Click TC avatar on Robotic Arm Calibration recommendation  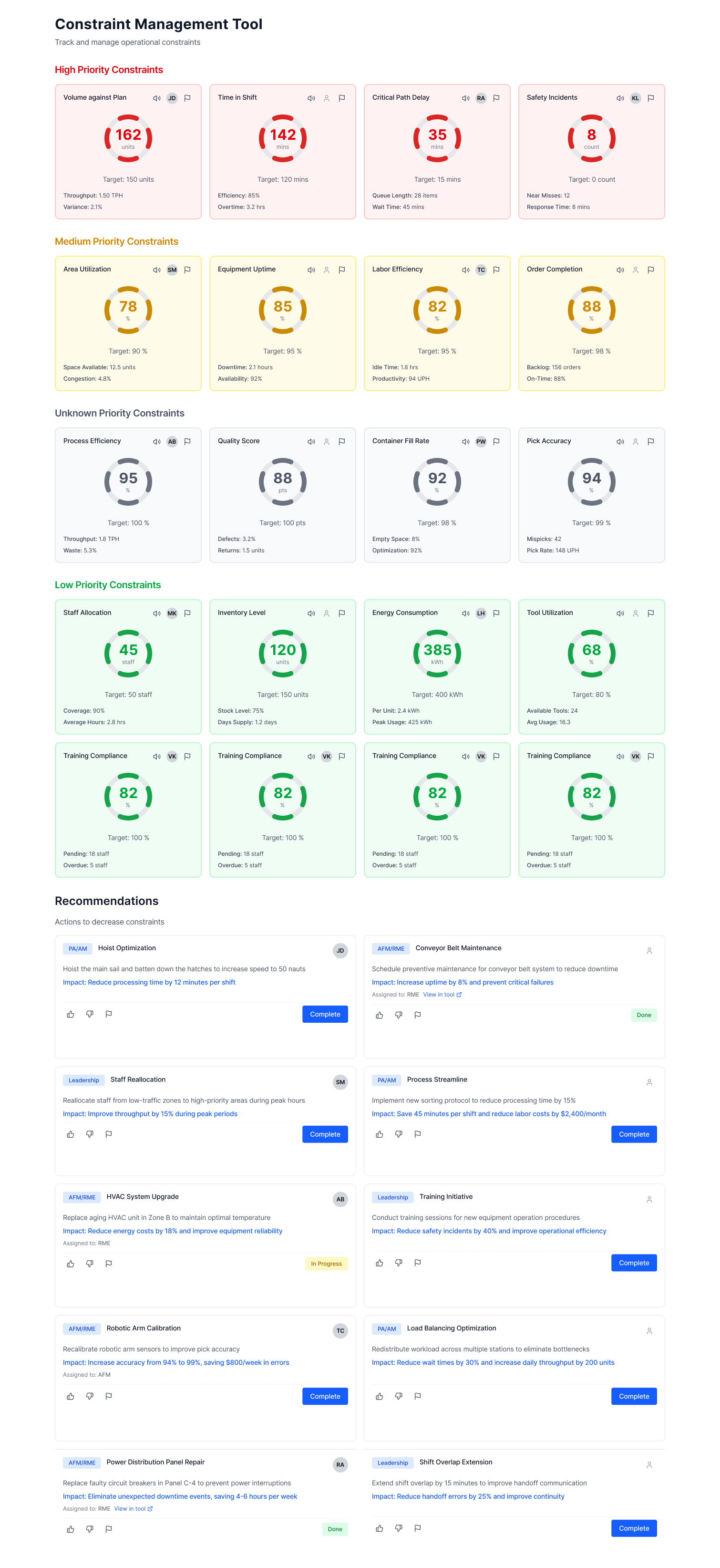pyautogui.click(x=340, y=1331)
